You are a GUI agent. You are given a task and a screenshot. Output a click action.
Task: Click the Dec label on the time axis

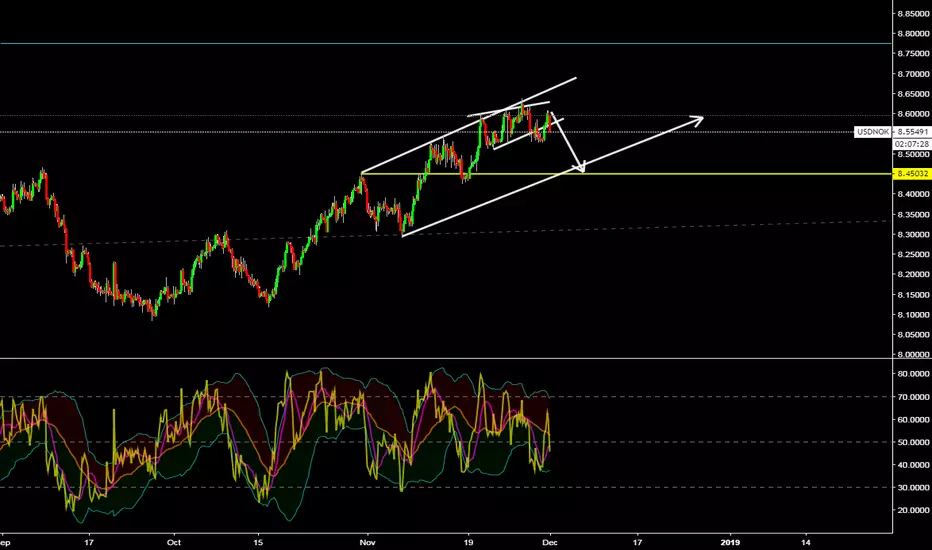point(550,542)
